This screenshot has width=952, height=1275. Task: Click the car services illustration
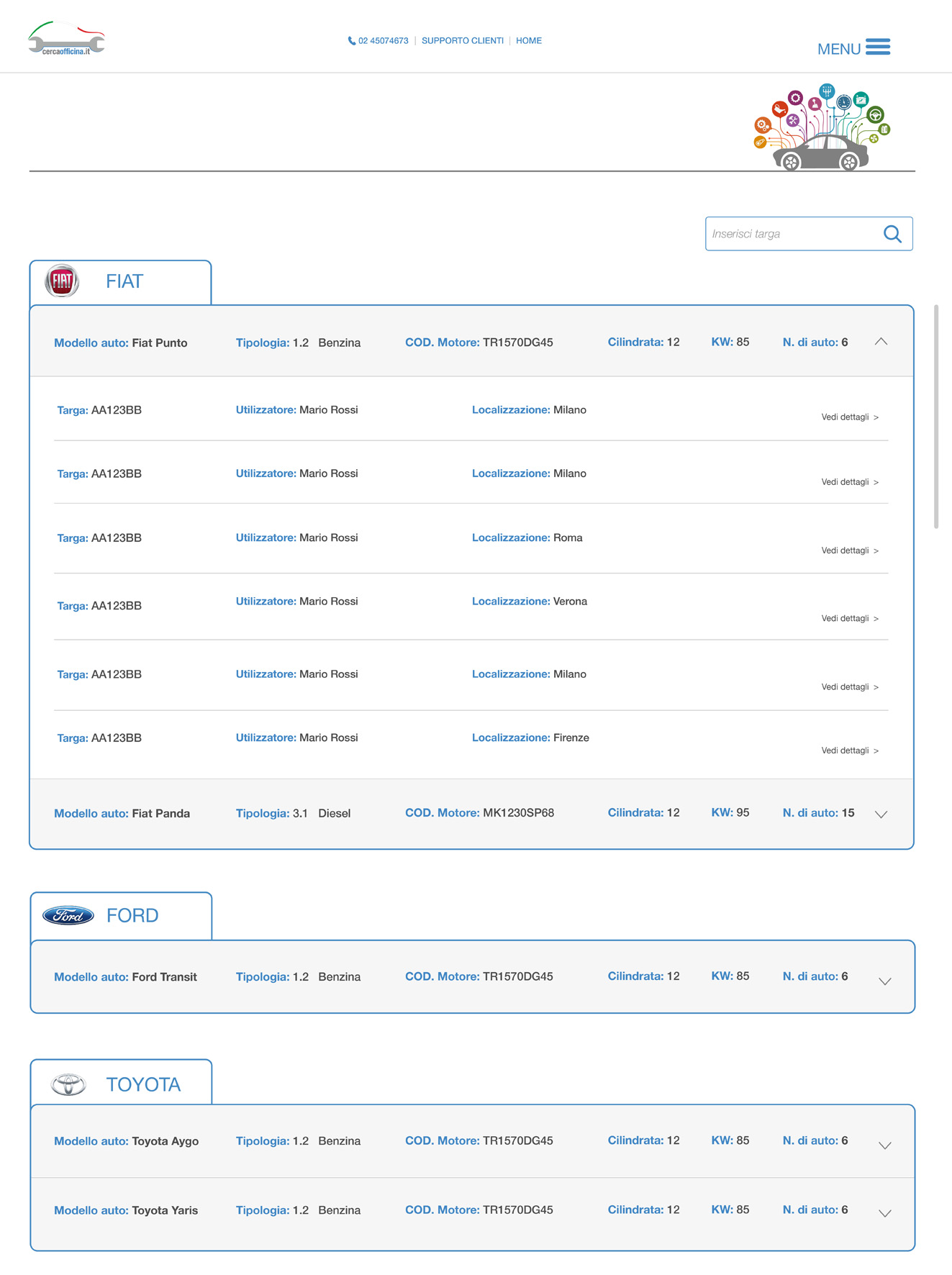click(x=822, y=127)
